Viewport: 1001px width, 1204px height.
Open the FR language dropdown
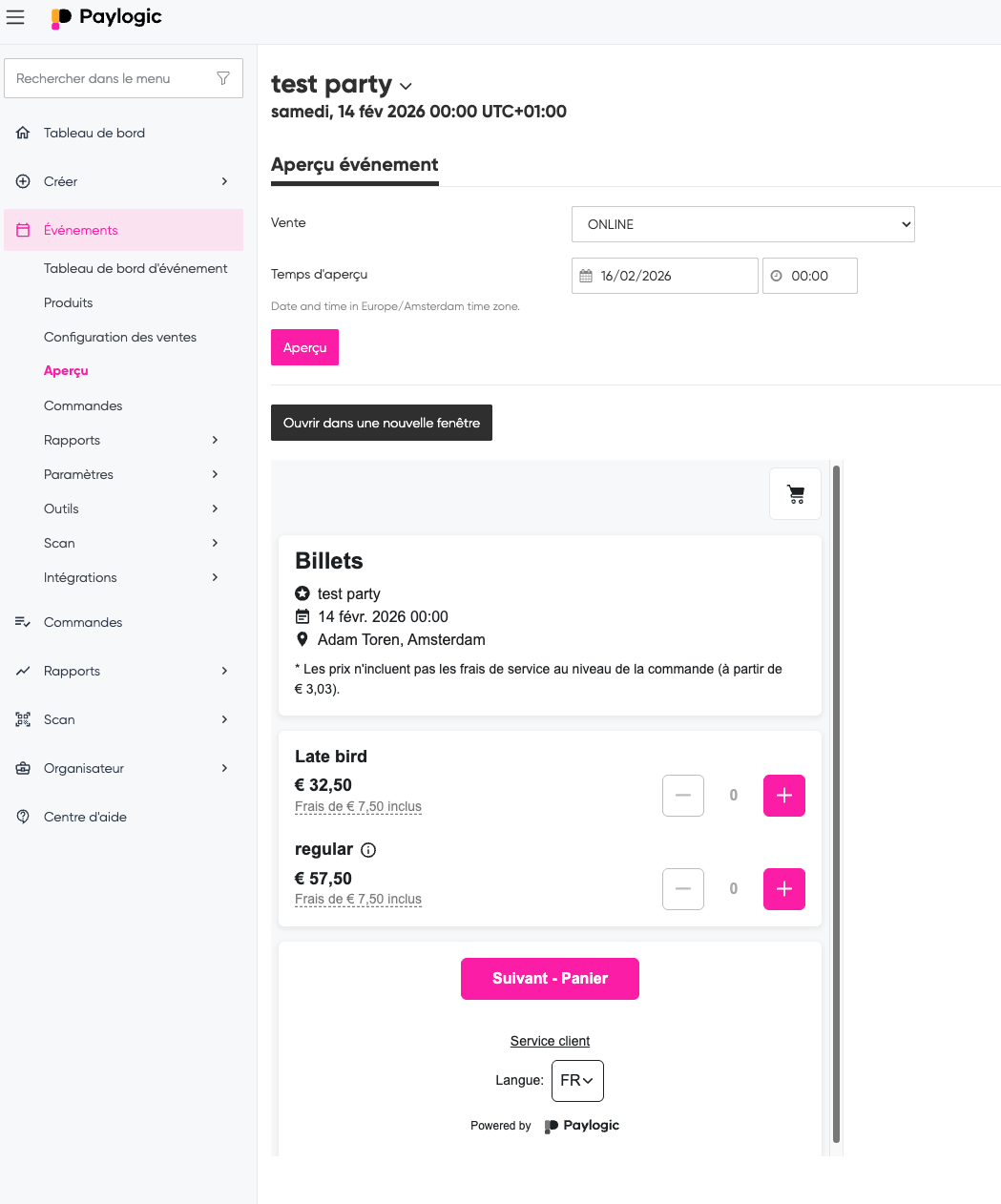pos(577,1080)
